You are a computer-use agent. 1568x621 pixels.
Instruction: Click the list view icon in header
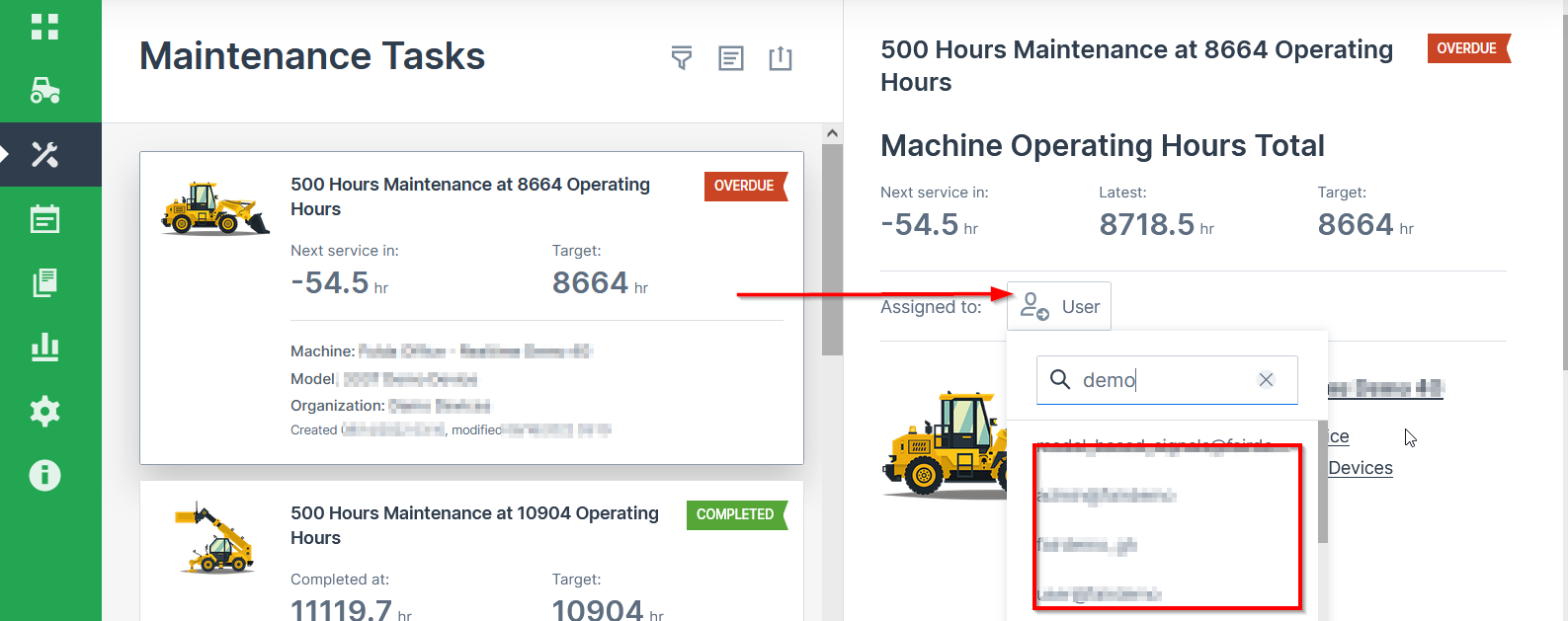pyautogui.click(x=731, y=58)
